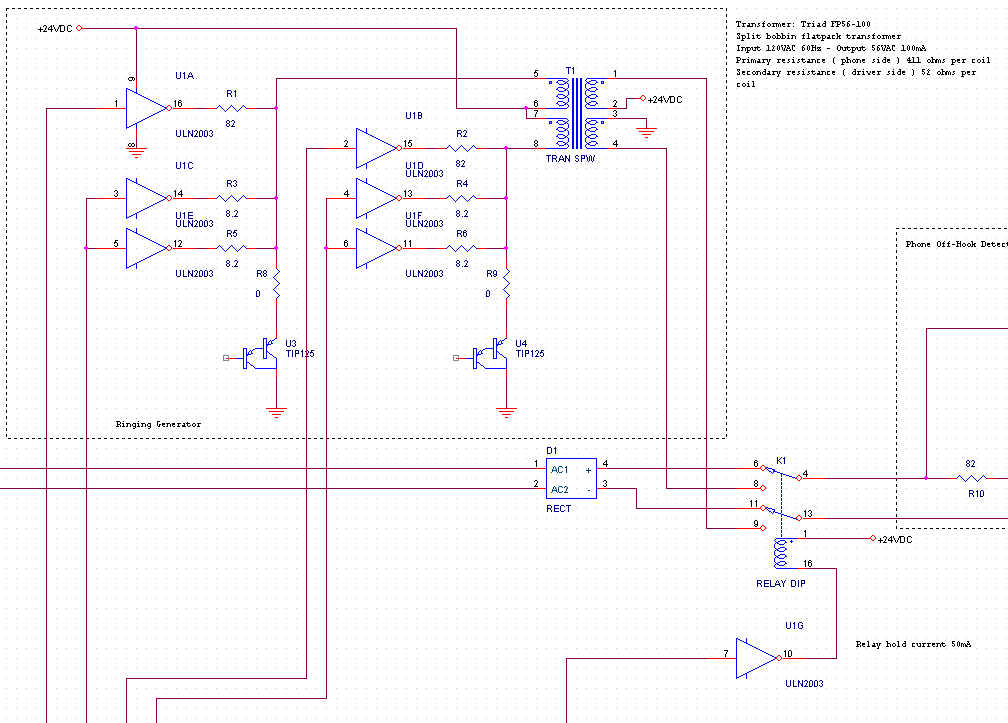Viewport: 1008px width, 723px height.
Task: Click the vertical resistor R8 symbol
Action: tap(277, 285)
